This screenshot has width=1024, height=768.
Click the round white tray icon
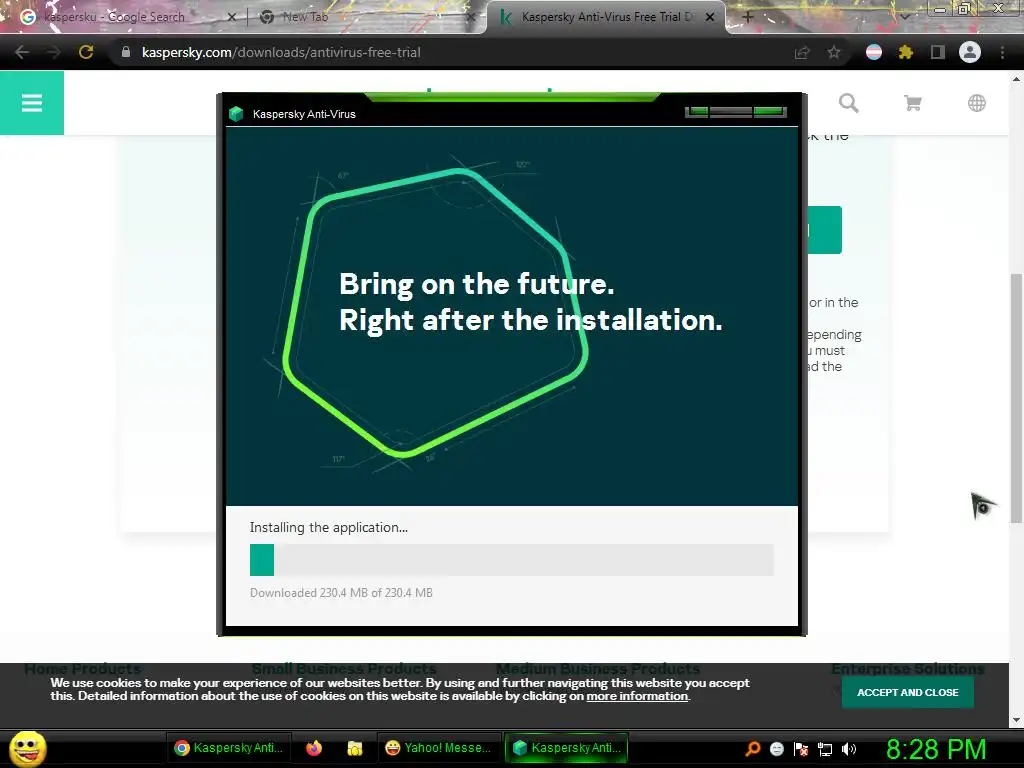coord(776,748)
